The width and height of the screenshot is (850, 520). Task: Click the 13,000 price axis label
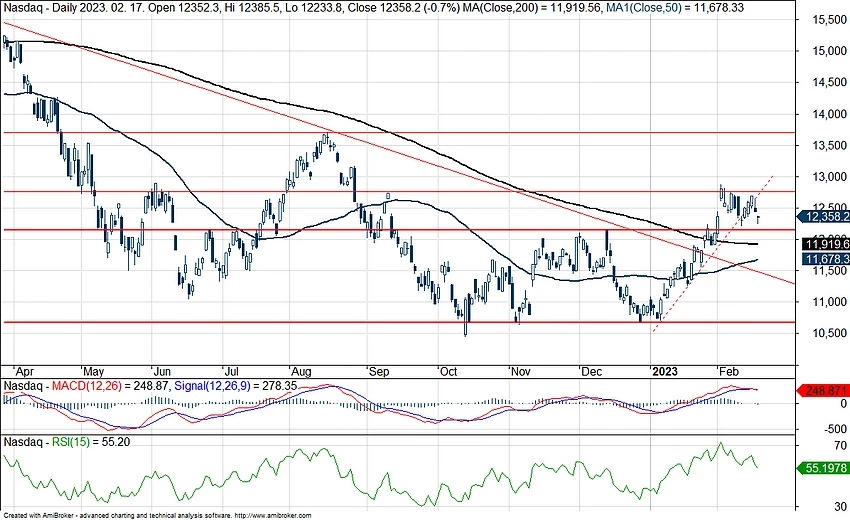pyautogui.click(x=829, y=177)
